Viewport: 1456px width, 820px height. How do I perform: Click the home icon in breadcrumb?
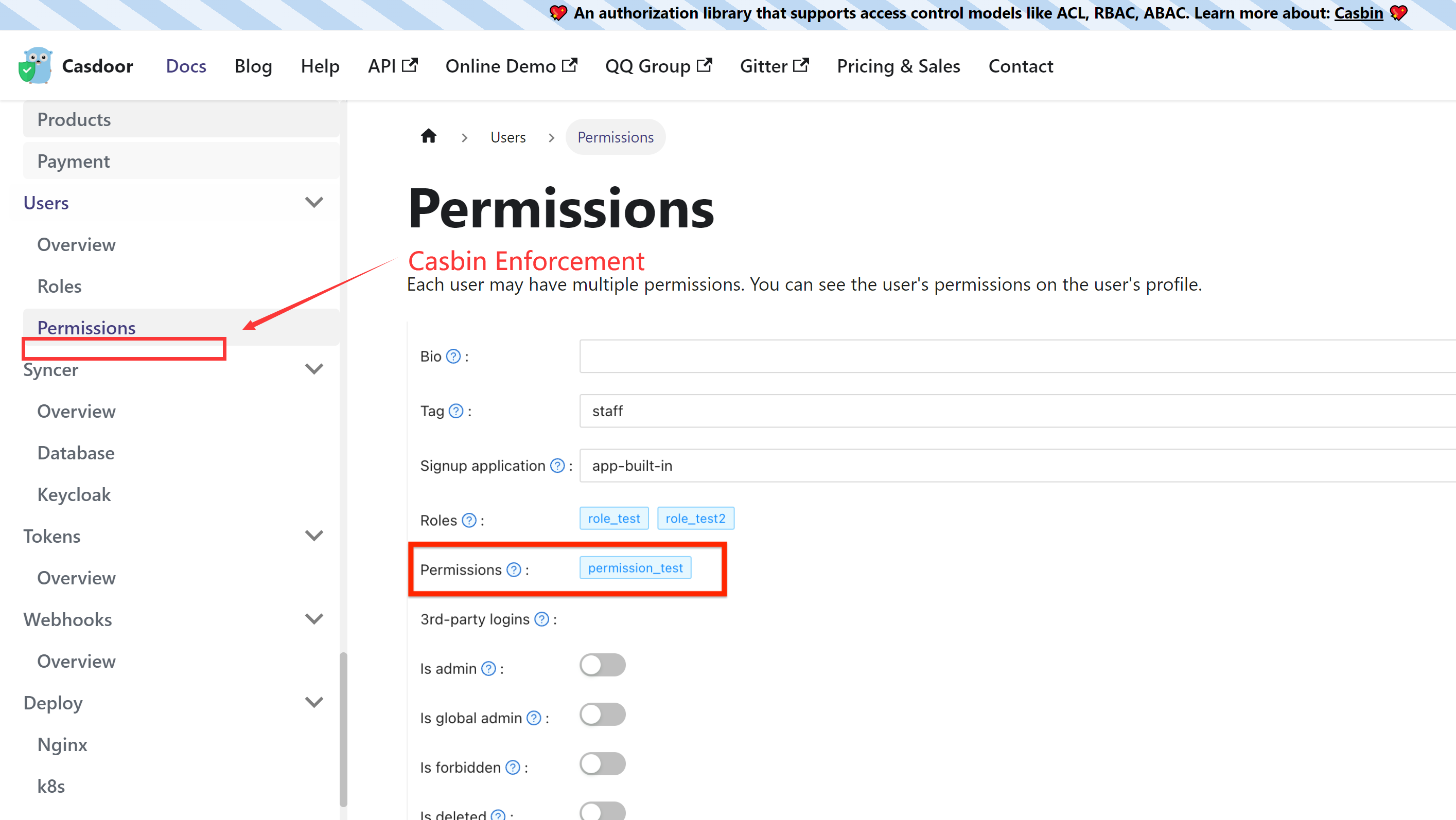[x=428, y=136]
